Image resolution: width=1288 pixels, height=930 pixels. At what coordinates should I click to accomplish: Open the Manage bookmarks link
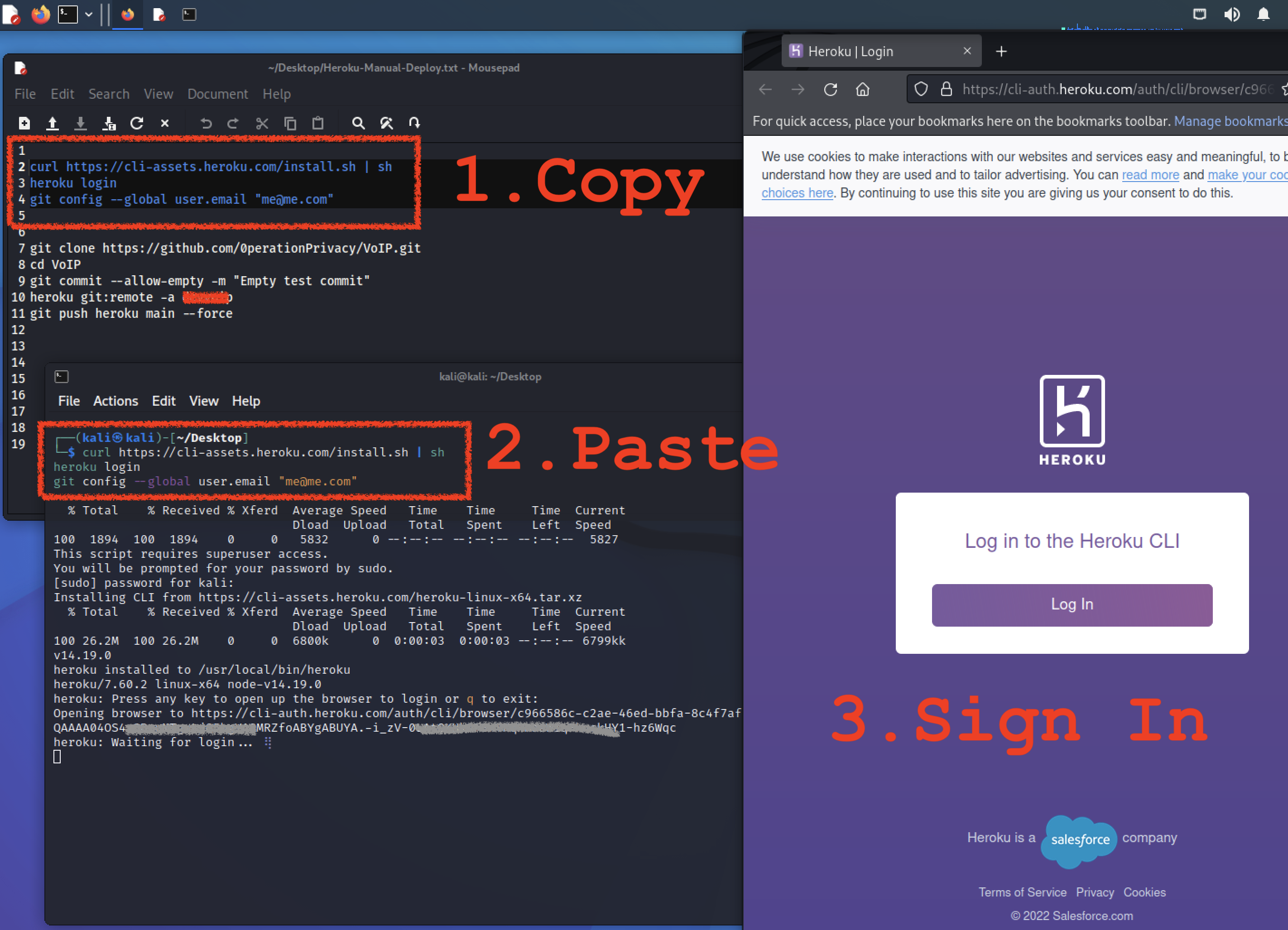pos(1230,121)
